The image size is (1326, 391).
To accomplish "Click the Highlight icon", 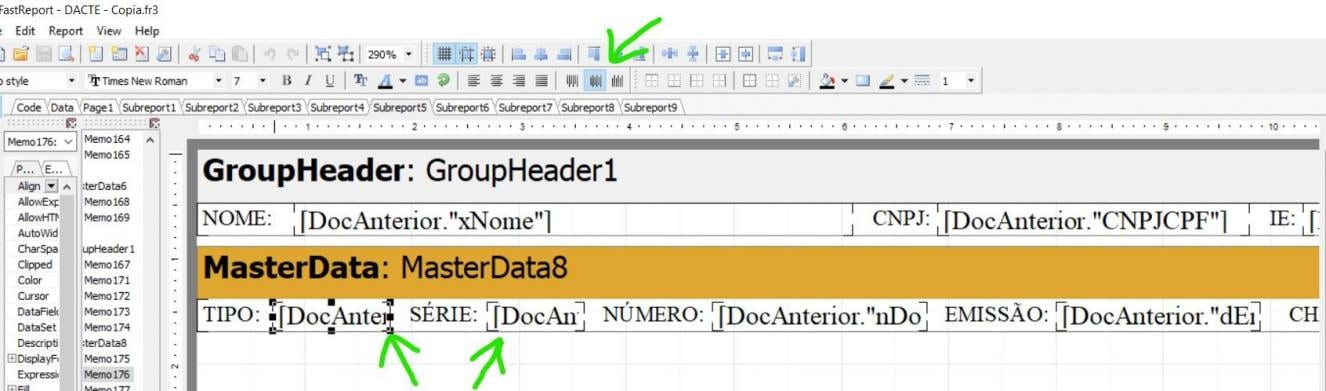I will [421, 81].
